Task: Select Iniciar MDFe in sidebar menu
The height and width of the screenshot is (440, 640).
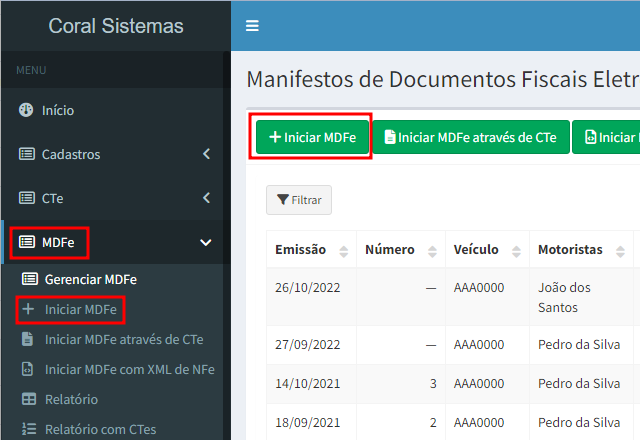Action: coord(80,309)
